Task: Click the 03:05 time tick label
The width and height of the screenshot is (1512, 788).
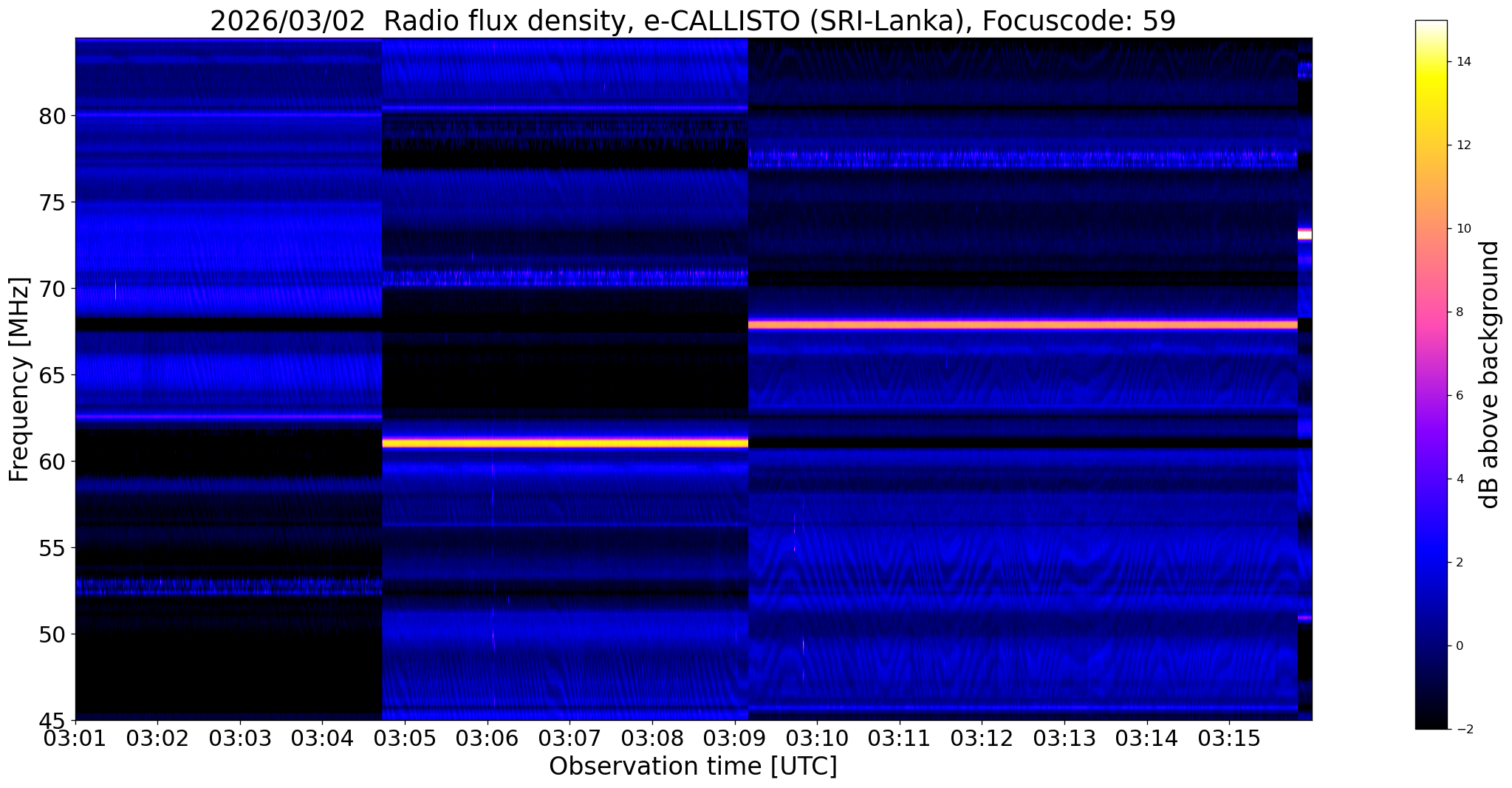Action: (405, 738)
